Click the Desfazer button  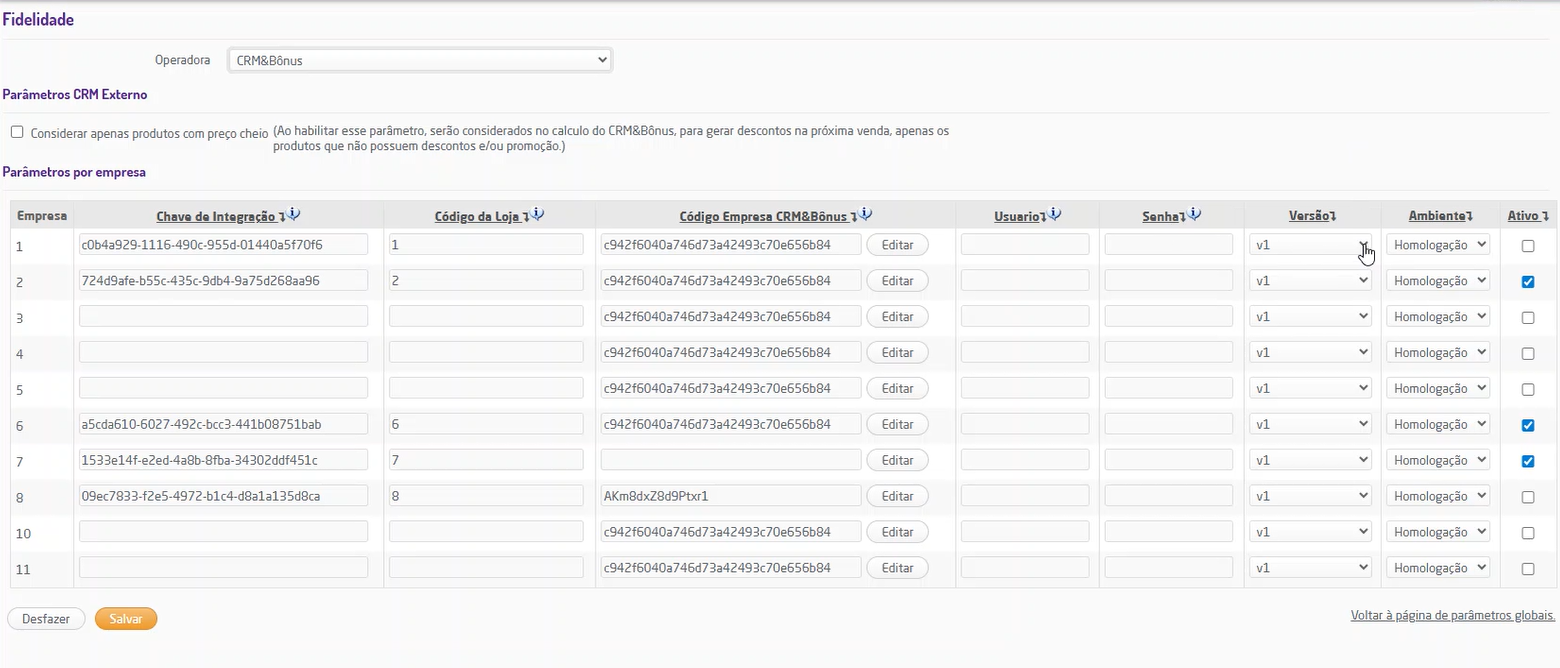[x=46, y=619]
